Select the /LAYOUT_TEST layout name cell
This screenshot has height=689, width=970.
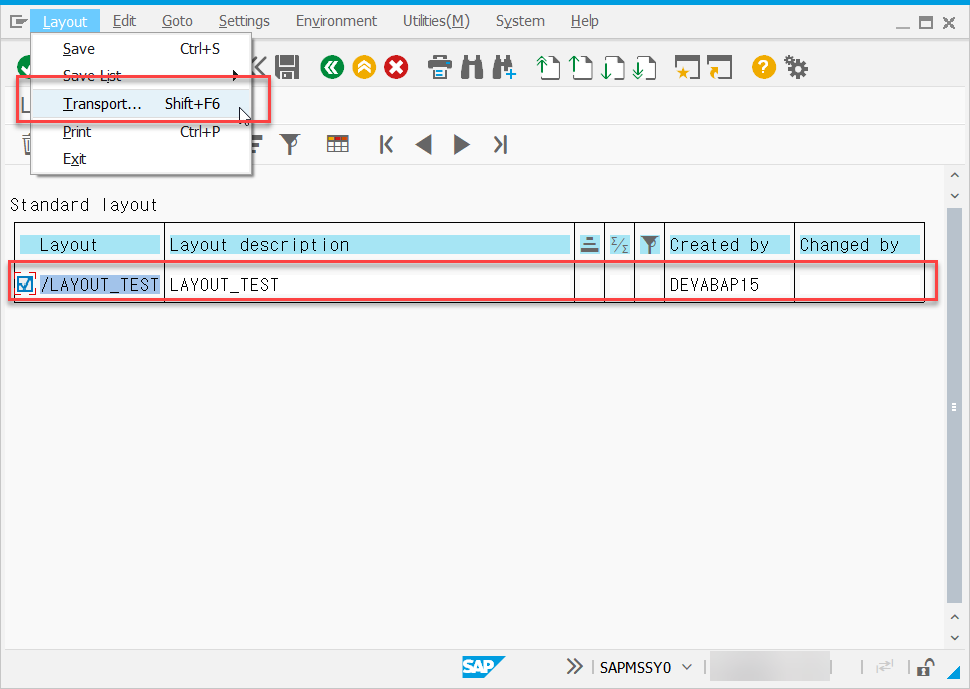[100, 285]
